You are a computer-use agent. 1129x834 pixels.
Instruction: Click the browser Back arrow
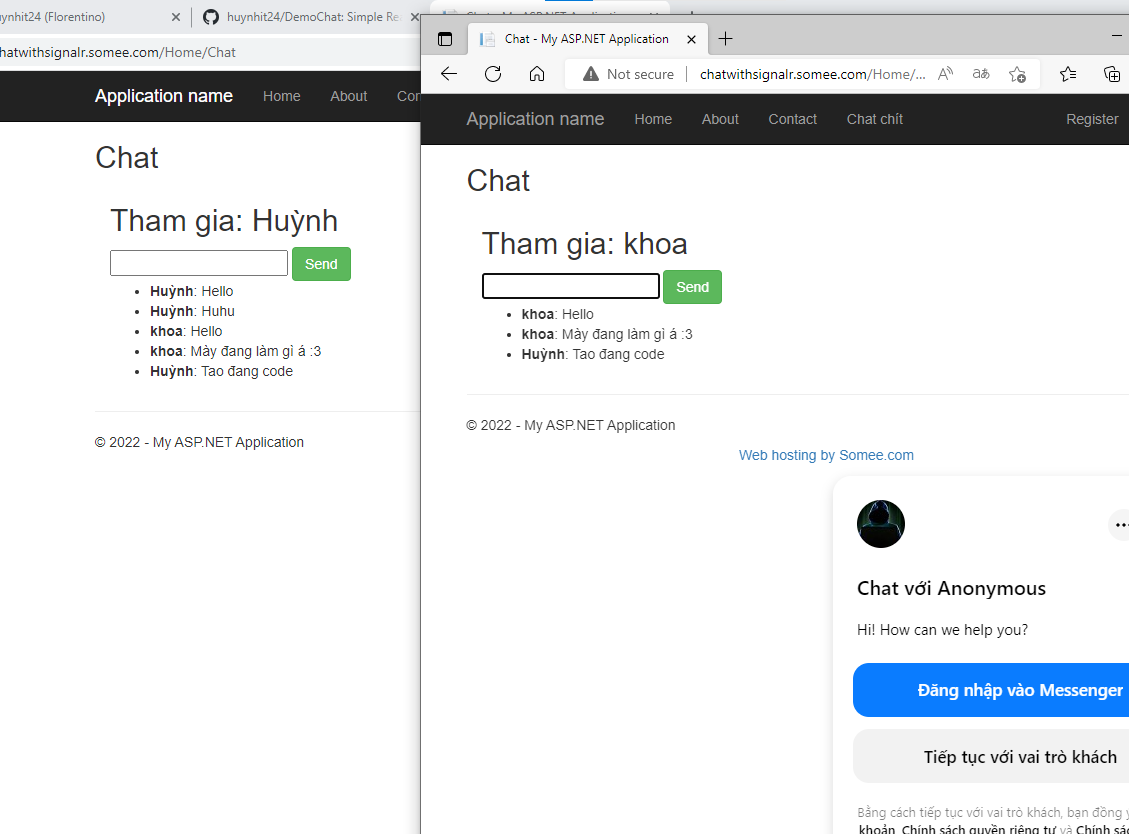coord(447,73)
